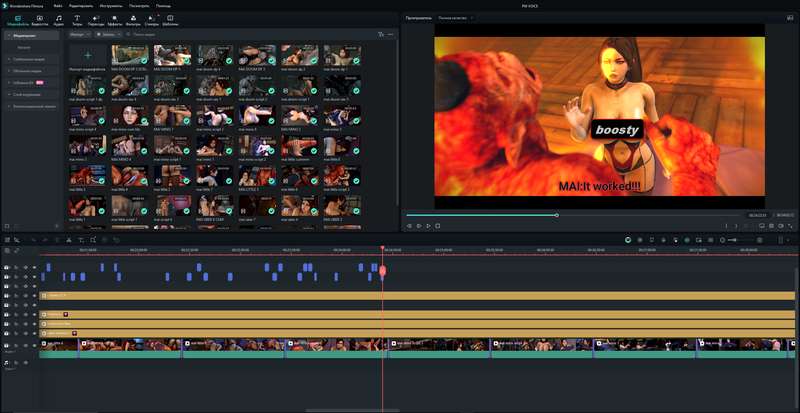Click the delete icon in the timeline toolbar
The height and width of the screenshot is (413, 800).
point(57,239)
